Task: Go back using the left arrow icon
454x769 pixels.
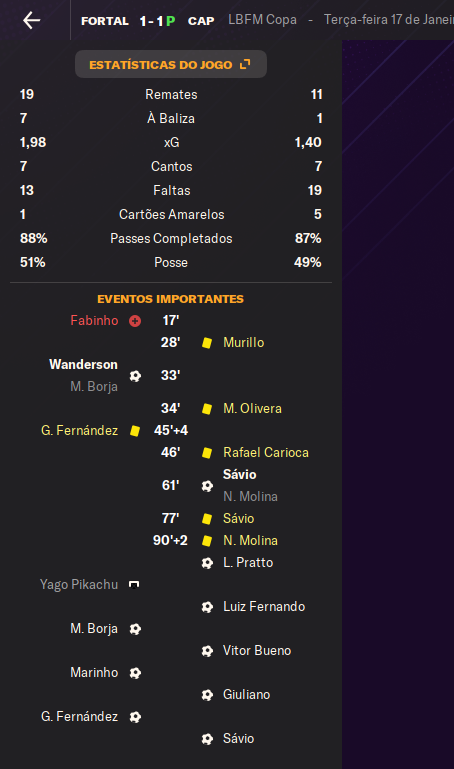Action: pyautogui.click(x=31, y=21)
